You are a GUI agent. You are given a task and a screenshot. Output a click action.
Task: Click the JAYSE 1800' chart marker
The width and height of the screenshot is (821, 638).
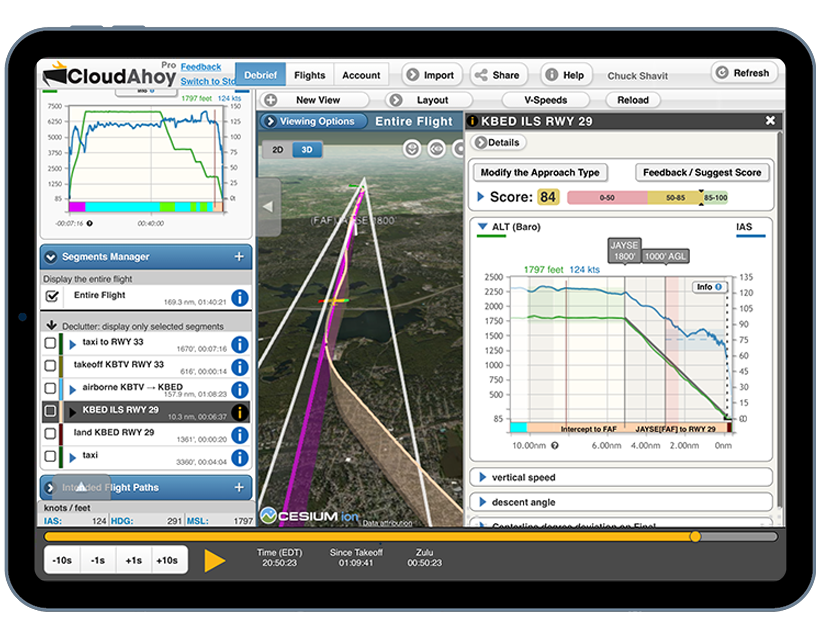point(624,251)
